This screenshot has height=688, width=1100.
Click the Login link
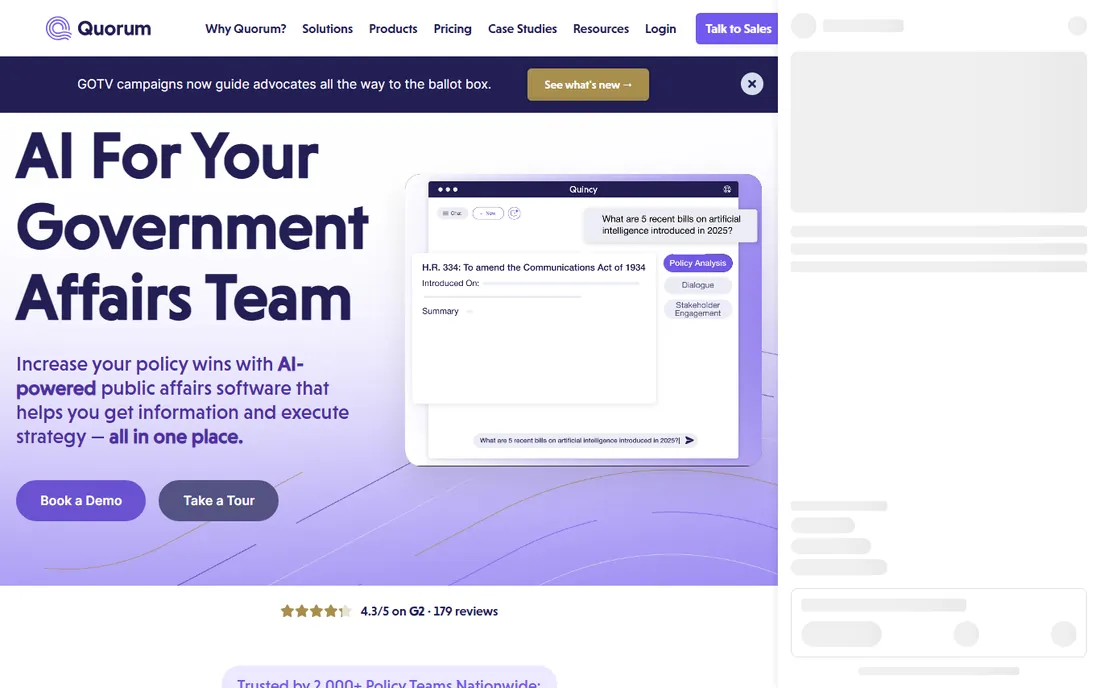661,29
